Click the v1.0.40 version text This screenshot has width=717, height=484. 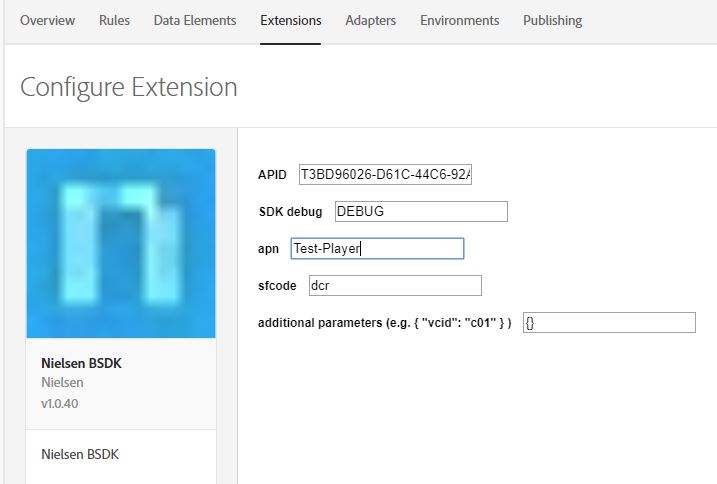[x=60, y=403]
